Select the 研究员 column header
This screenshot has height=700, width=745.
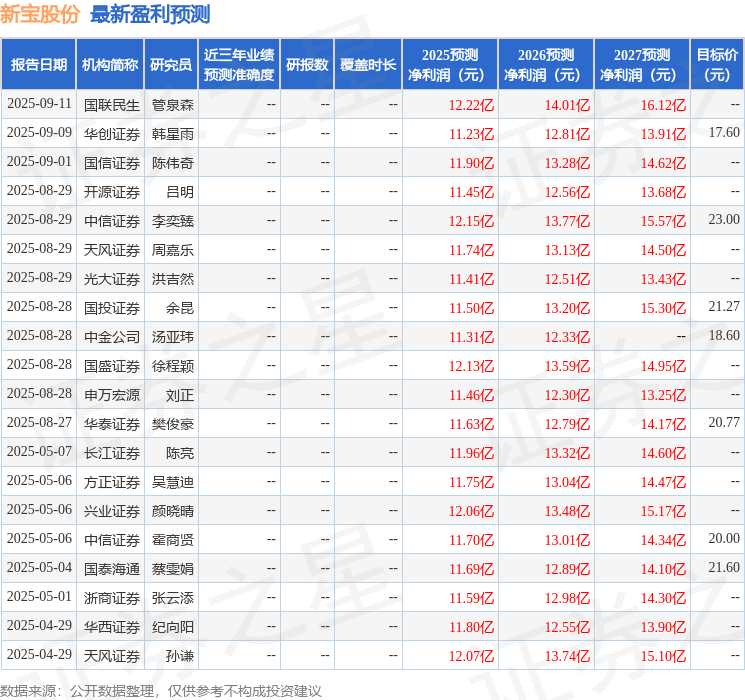point(171,65)
